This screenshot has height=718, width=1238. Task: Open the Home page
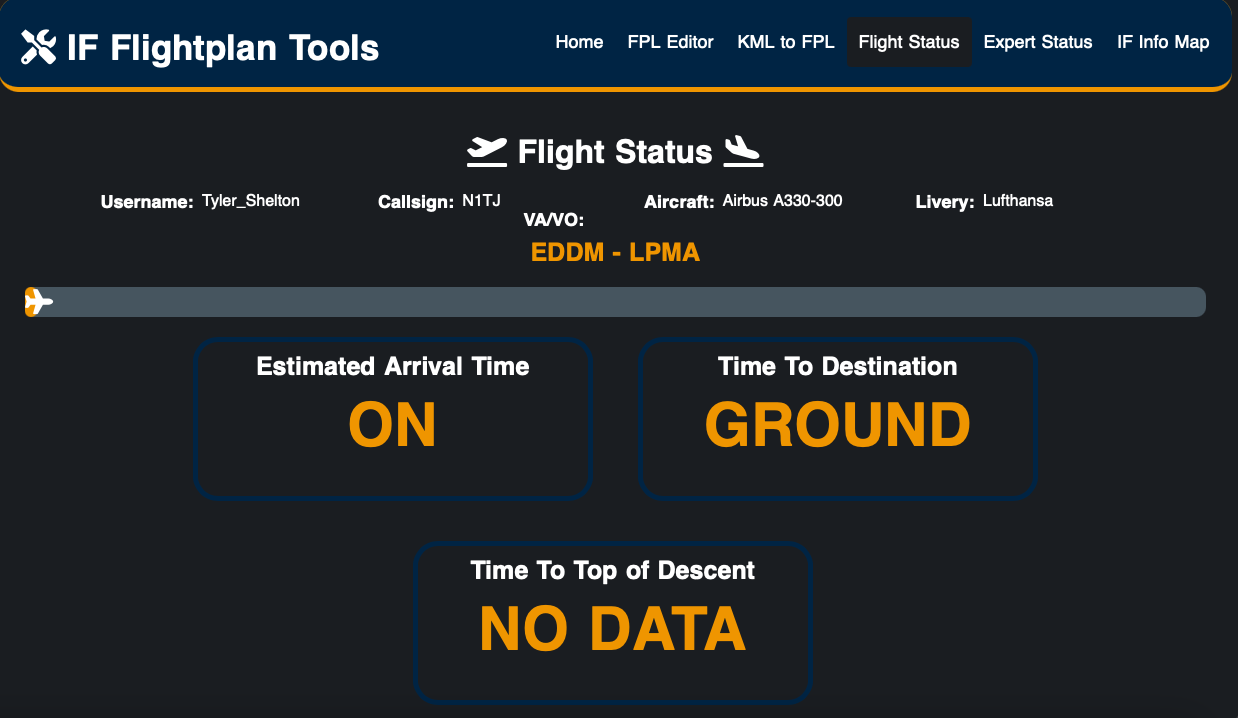(579, 42)
